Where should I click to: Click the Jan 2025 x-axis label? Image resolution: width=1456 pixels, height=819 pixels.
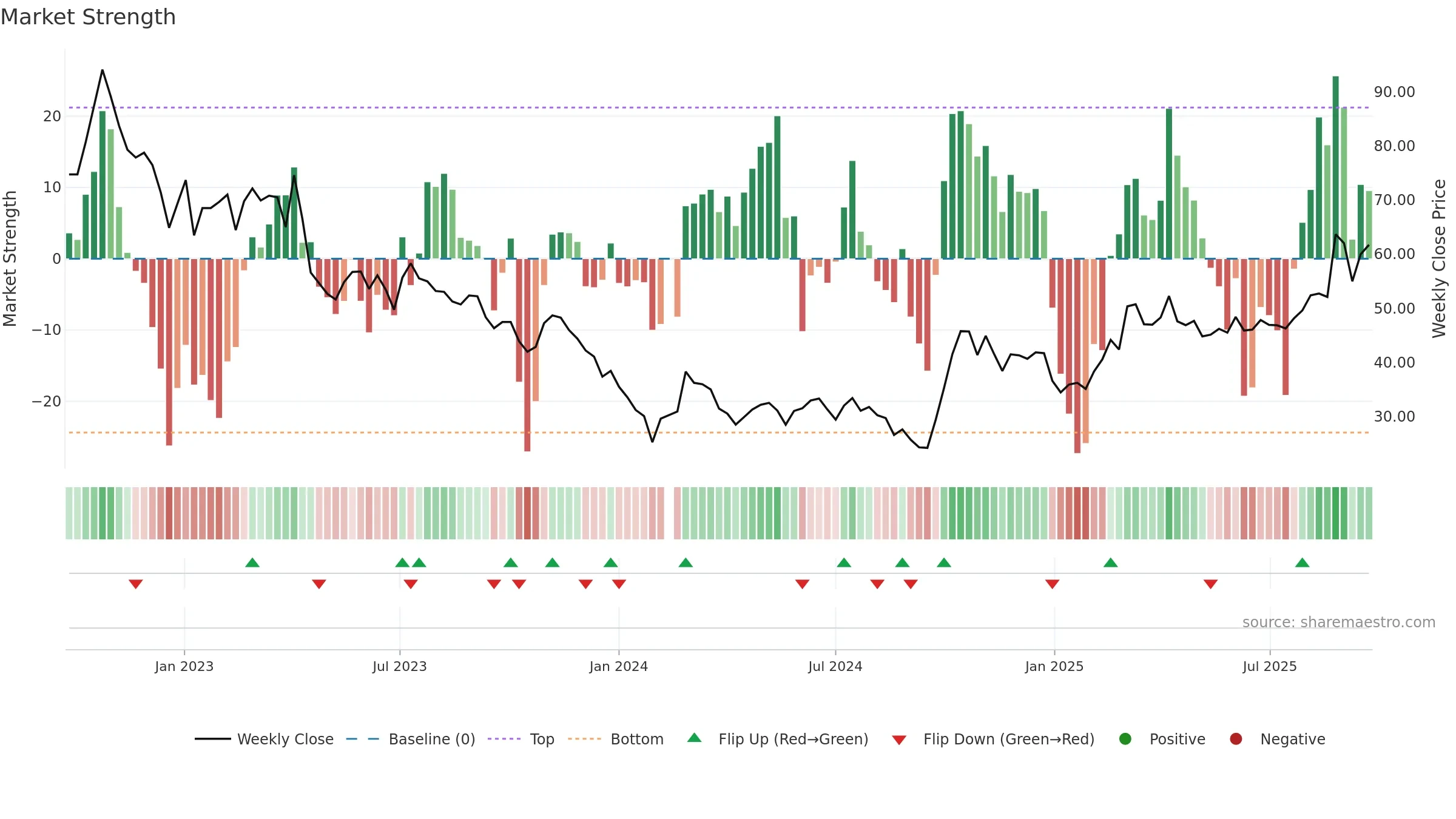point(1054,667)
